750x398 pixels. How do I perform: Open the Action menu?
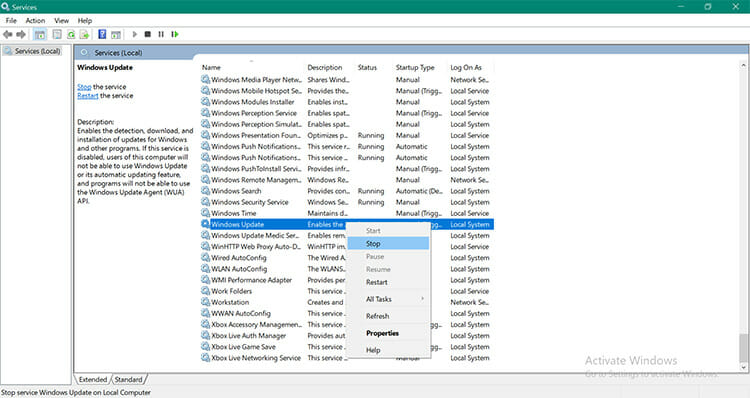point(35,21)
